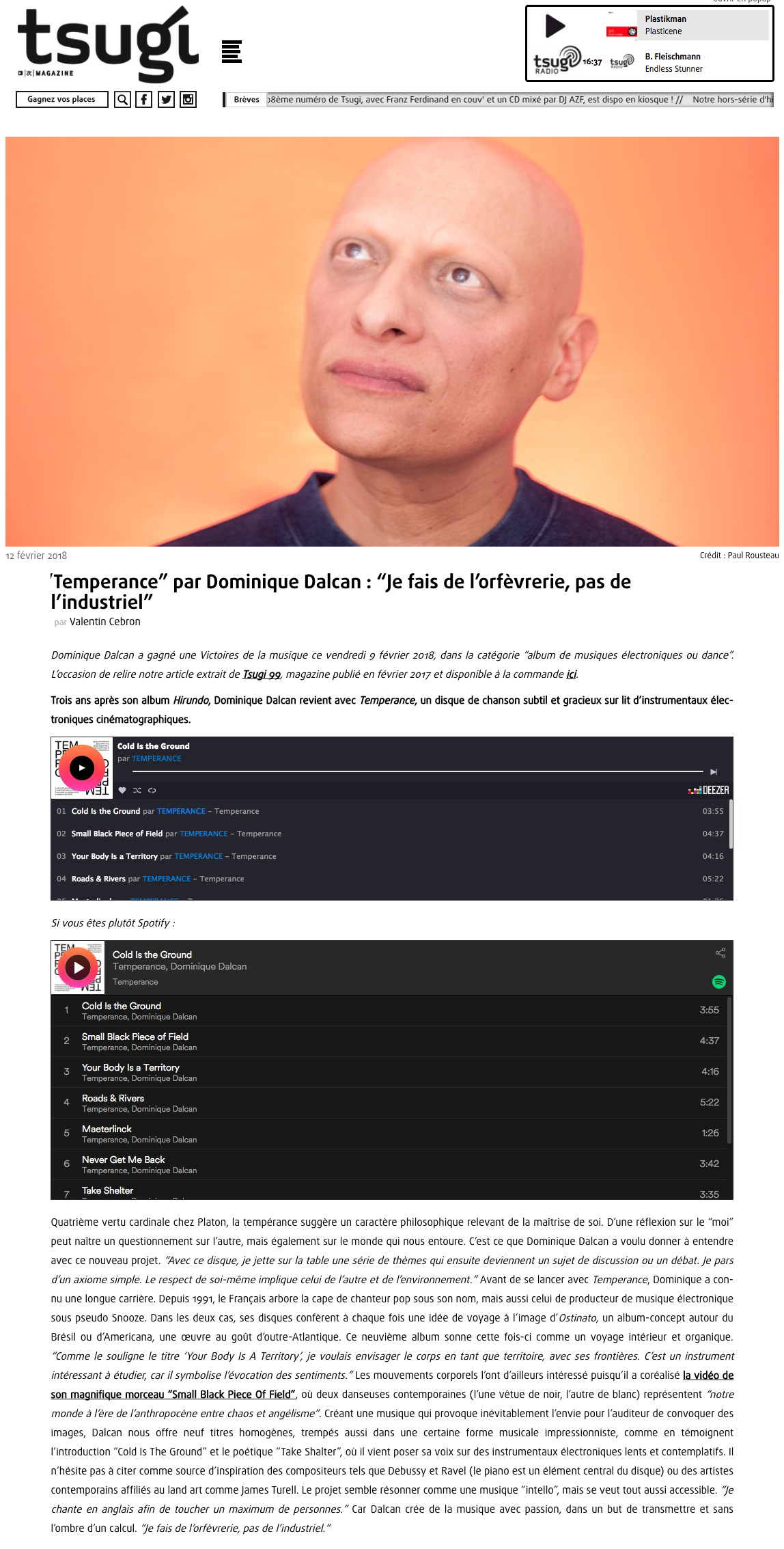
Task: Select Maeterlinck in the Spotify tracklist
Action: click(391, 1134)
